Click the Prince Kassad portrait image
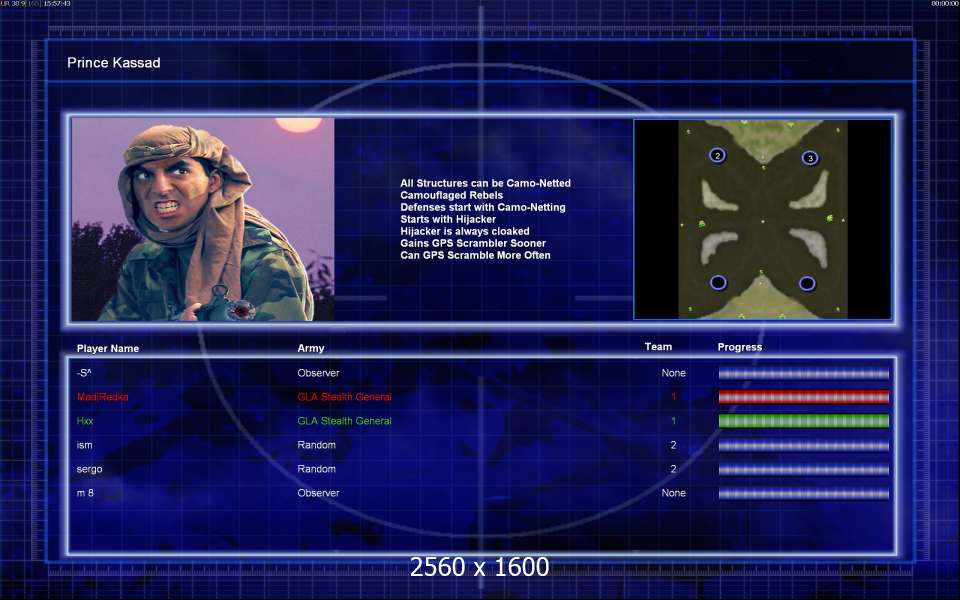 (203, 219)
